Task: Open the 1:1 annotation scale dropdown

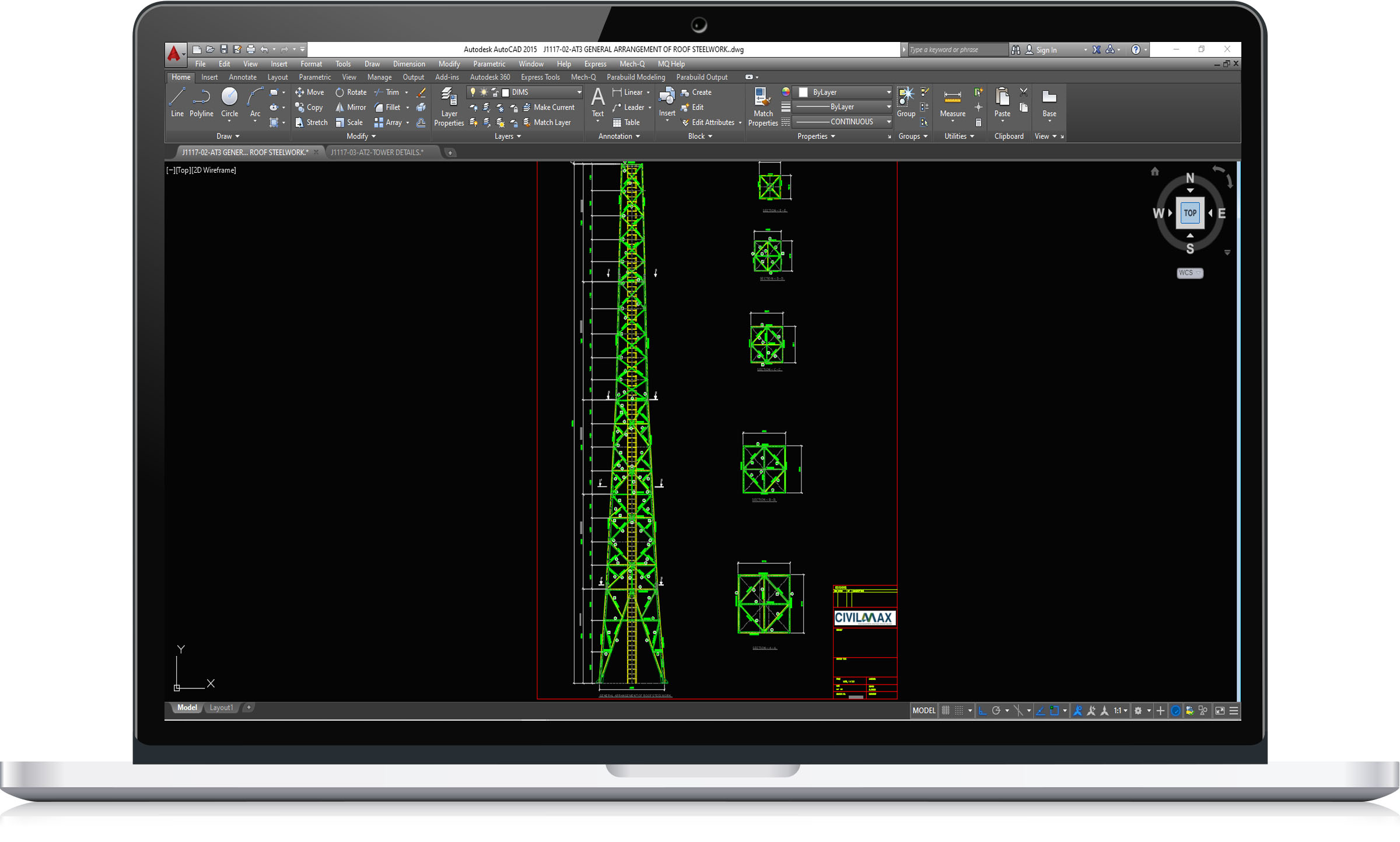Action: click(1121, 710)
